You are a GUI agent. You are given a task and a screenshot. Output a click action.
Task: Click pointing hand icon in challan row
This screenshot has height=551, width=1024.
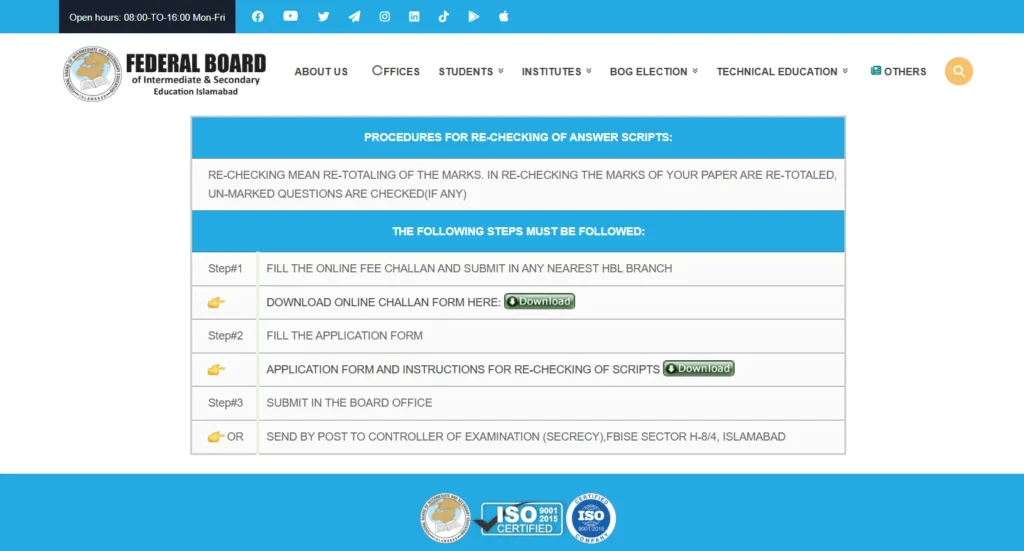click(x=216, y=302)
